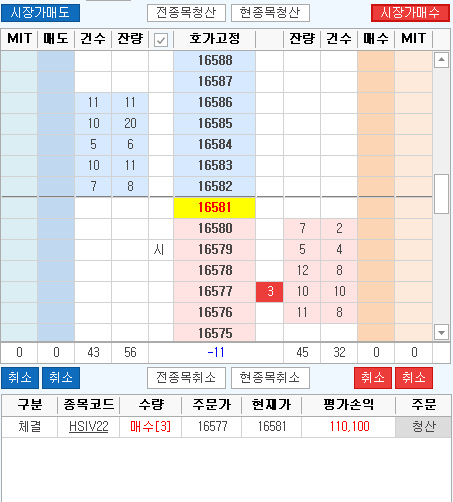Click the 매수 cell at price 16580
453x502 pixels.
pos(376,229)
